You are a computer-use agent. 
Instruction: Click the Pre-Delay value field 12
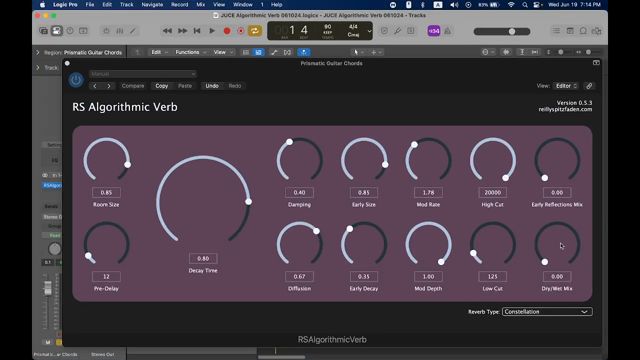point(106,277)
